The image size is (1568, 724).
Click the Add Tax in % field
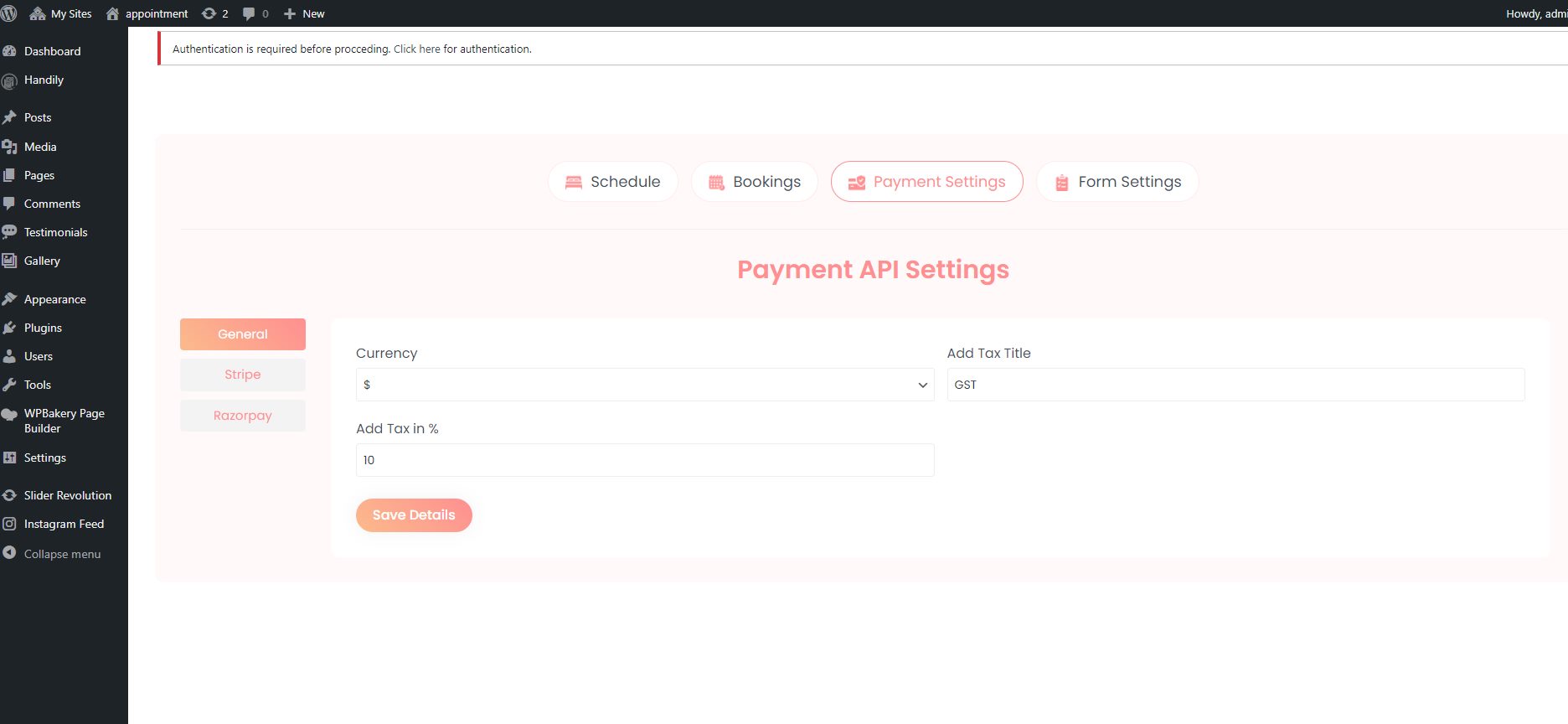pos(644,460)
